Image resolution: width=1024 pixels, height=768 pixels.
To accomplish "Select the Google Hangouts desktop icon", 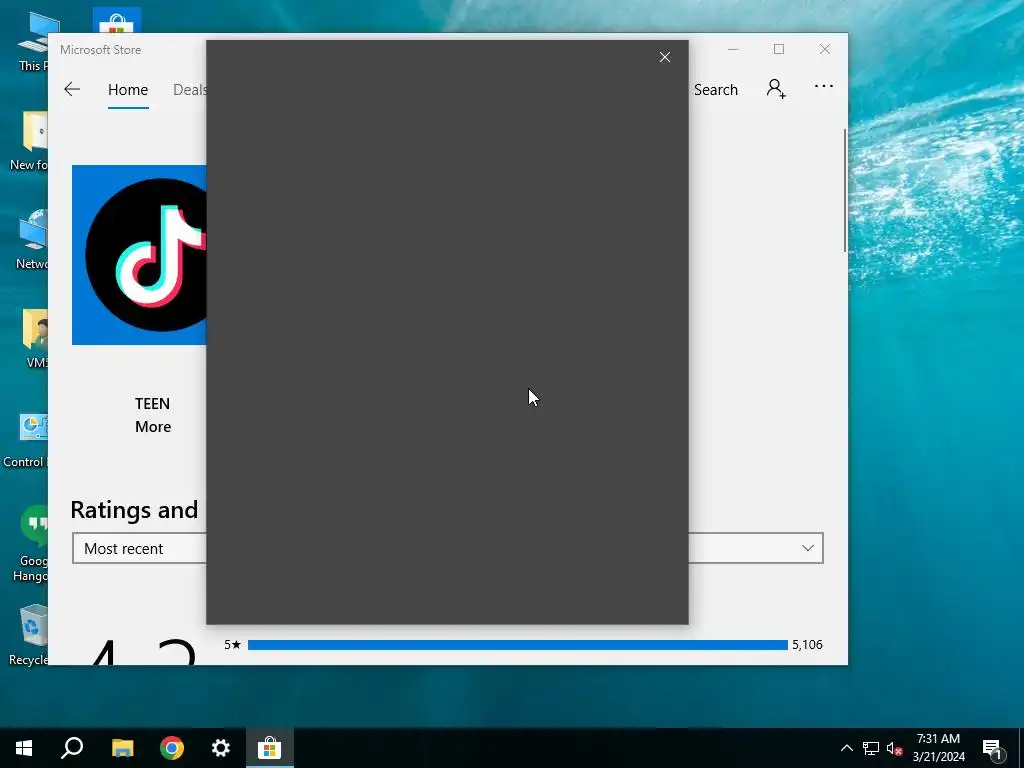I will pyautogui.click(x=29, y=543).
